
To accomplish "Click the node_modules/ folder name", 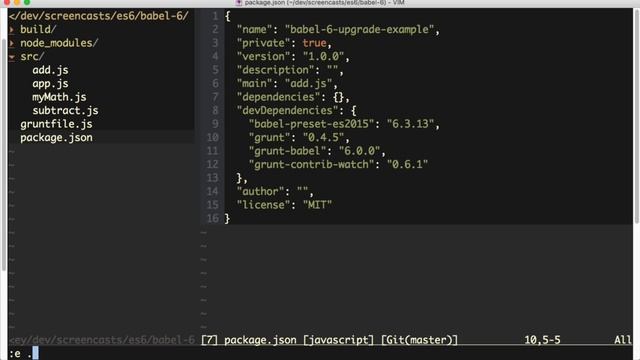I will (59, 43).
